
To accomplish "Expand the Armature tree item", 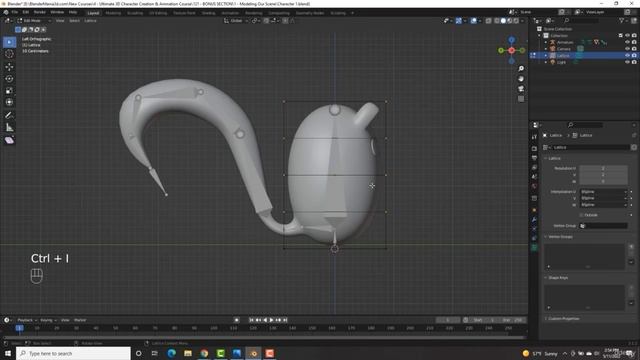I will [x=546, y=42].
